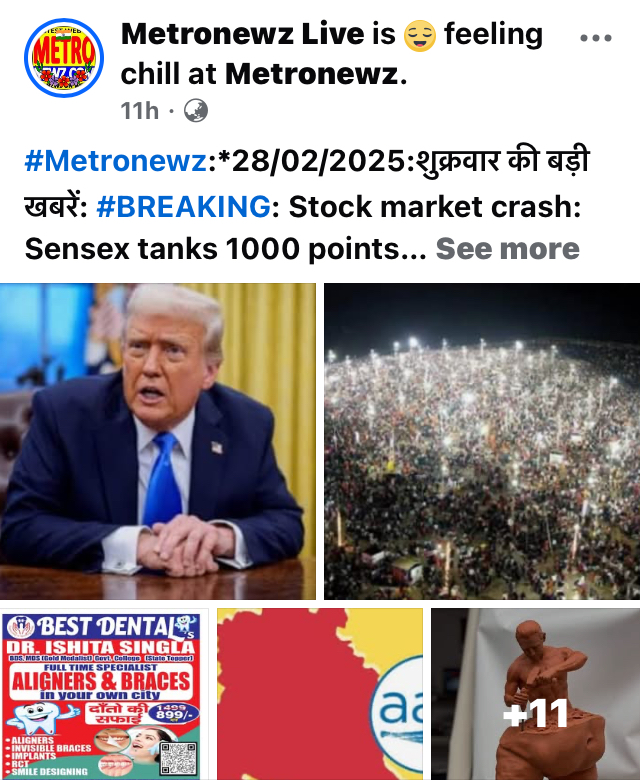This screenshot has width=640, height=780.
Task: Tap the Aligners & Braces banner text
Action: (x=101, y=681)
